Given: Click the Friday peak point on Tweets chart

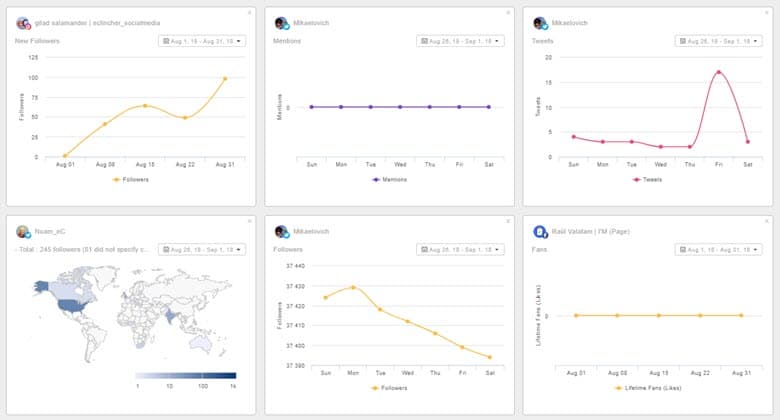Looking at the screenshot, I should tap(718, 72).
